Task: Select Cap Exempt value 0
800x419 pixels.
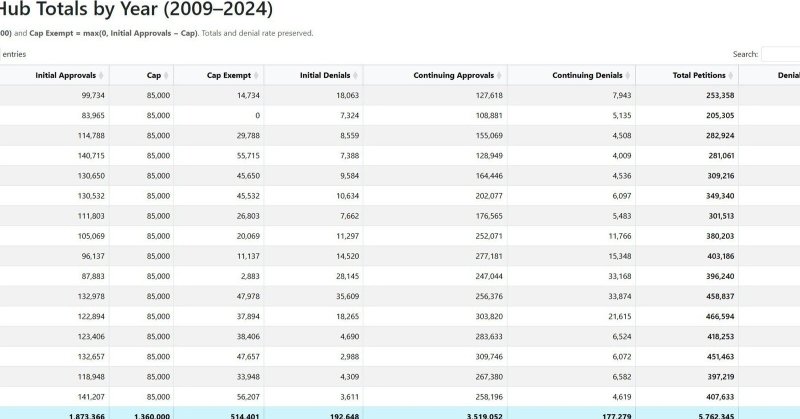Action: [258, 115]
